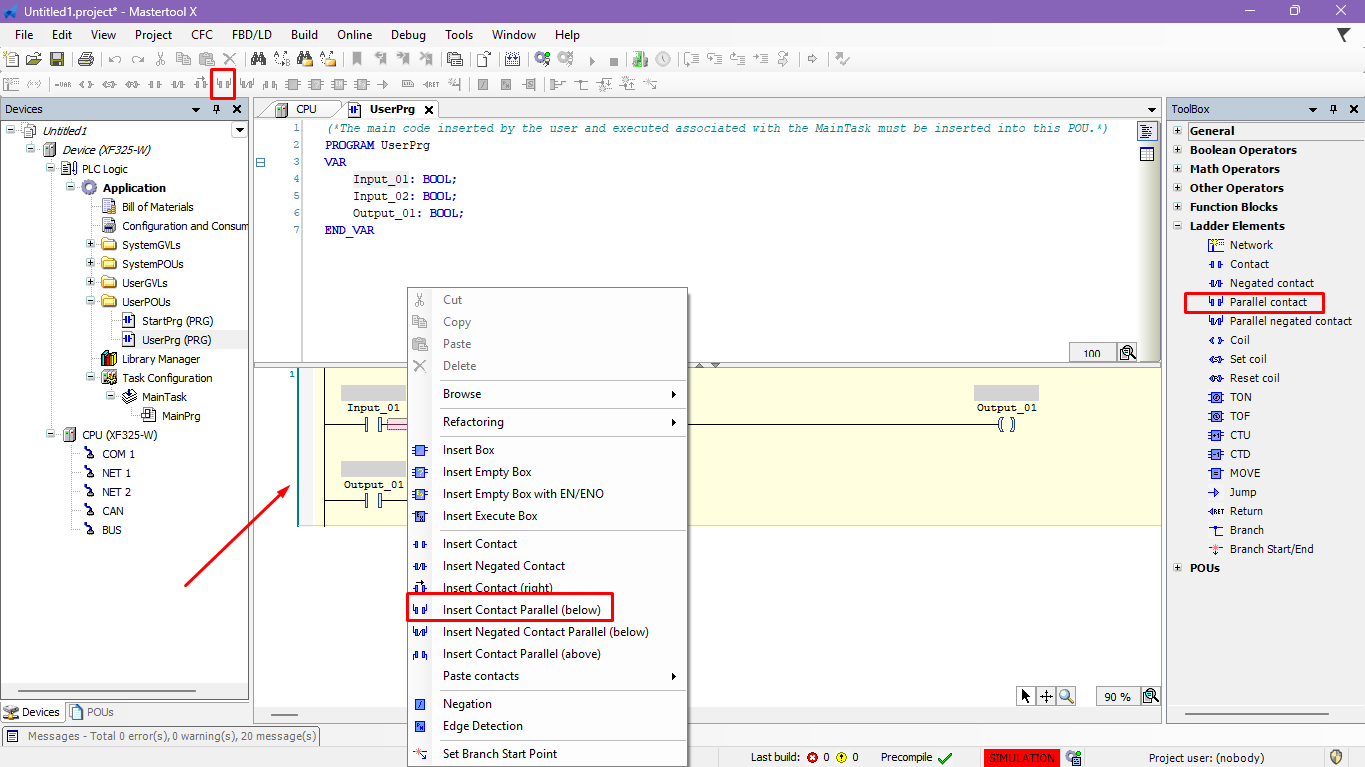Select the magnifier zoom tool in the editor
Viewport: 1365px width, 767px height.
pyautogui.click(x=1066, y=696)
